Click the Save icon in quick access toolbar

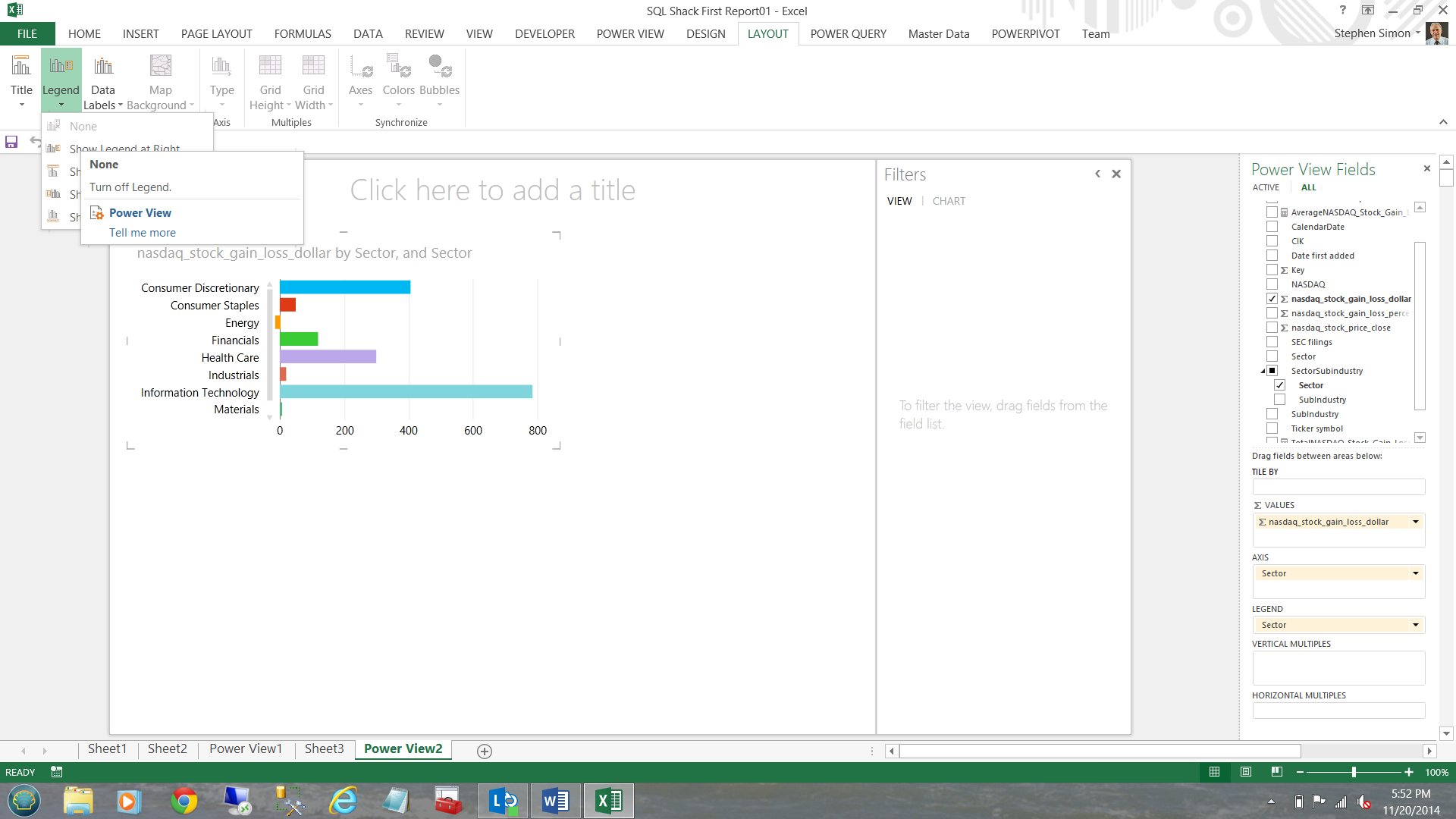click(11, 142)
